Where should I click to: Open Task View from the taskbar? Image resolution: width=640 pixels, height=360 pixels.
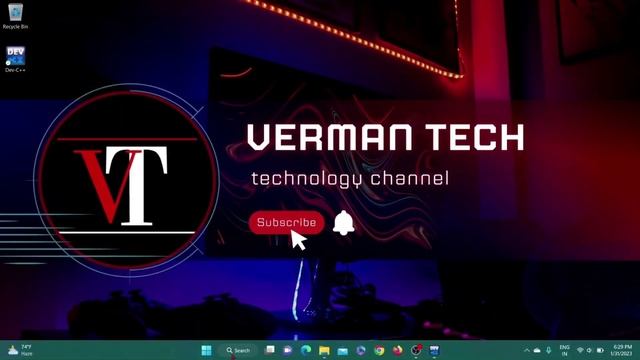[x=270, y=350]
